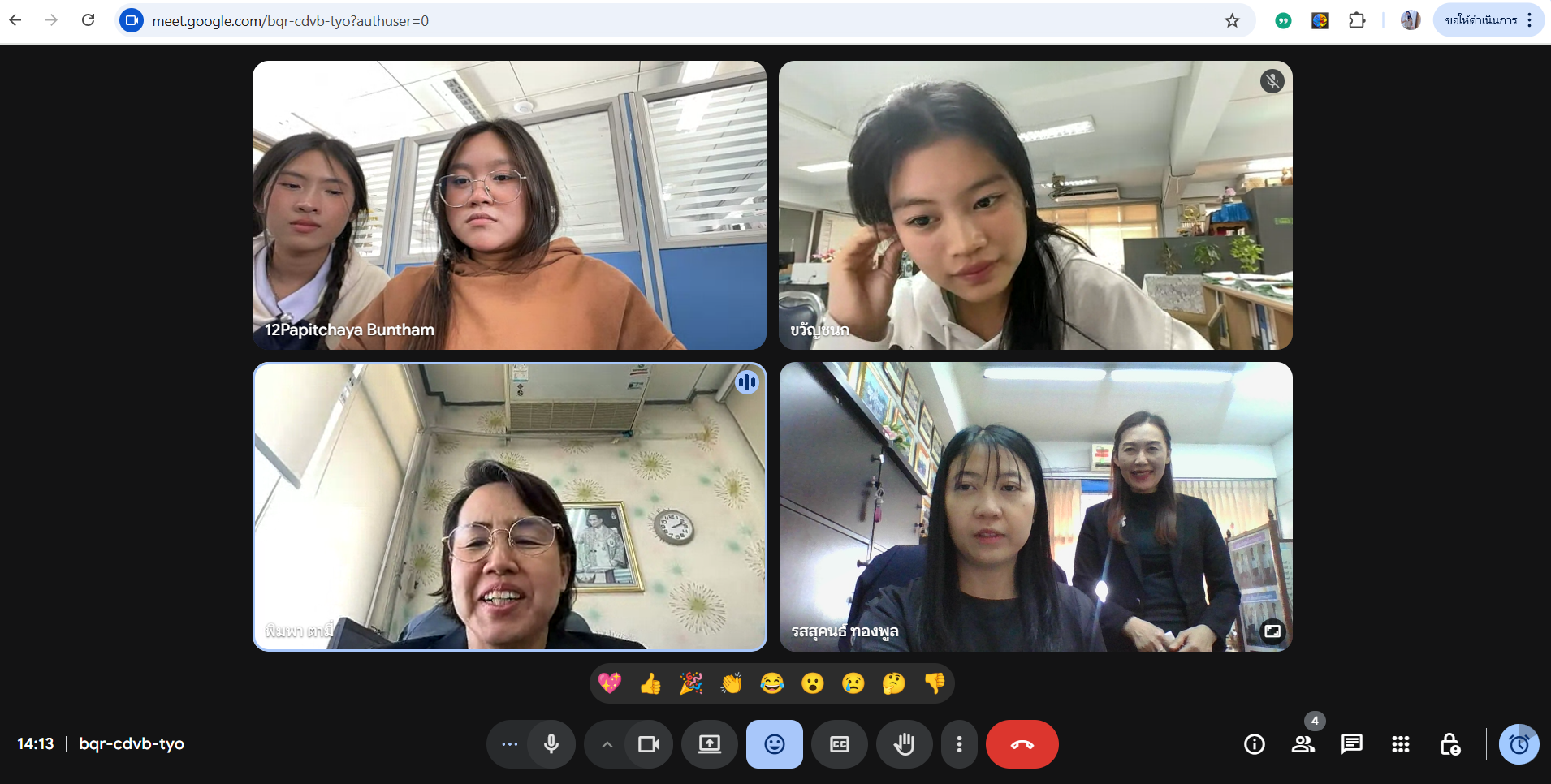The height and width of the screenshot is (784, 1551).
Task: Send the thinking face reaction
Action: click(894, 683)
